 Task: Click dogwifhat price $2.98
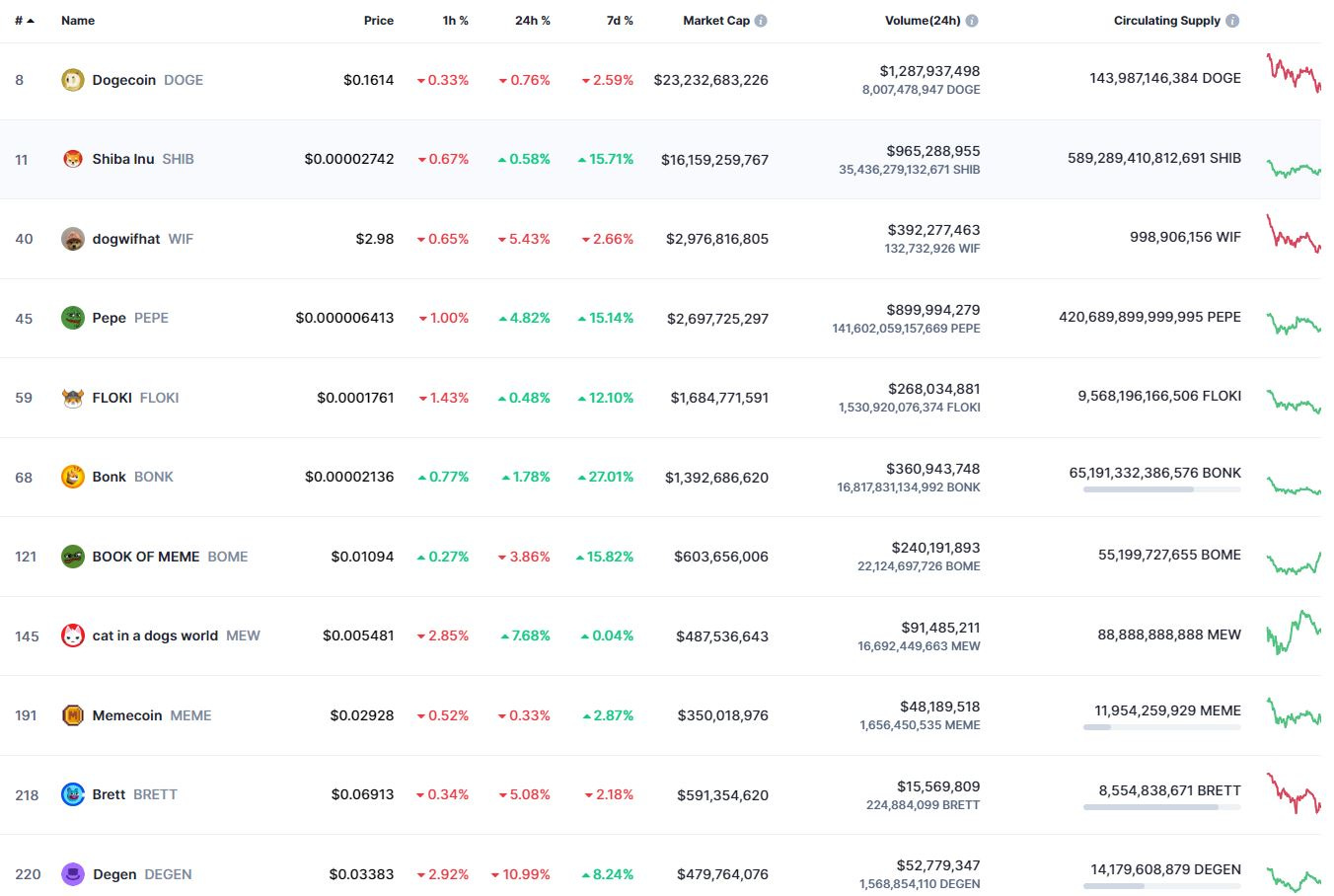(375, 239)
